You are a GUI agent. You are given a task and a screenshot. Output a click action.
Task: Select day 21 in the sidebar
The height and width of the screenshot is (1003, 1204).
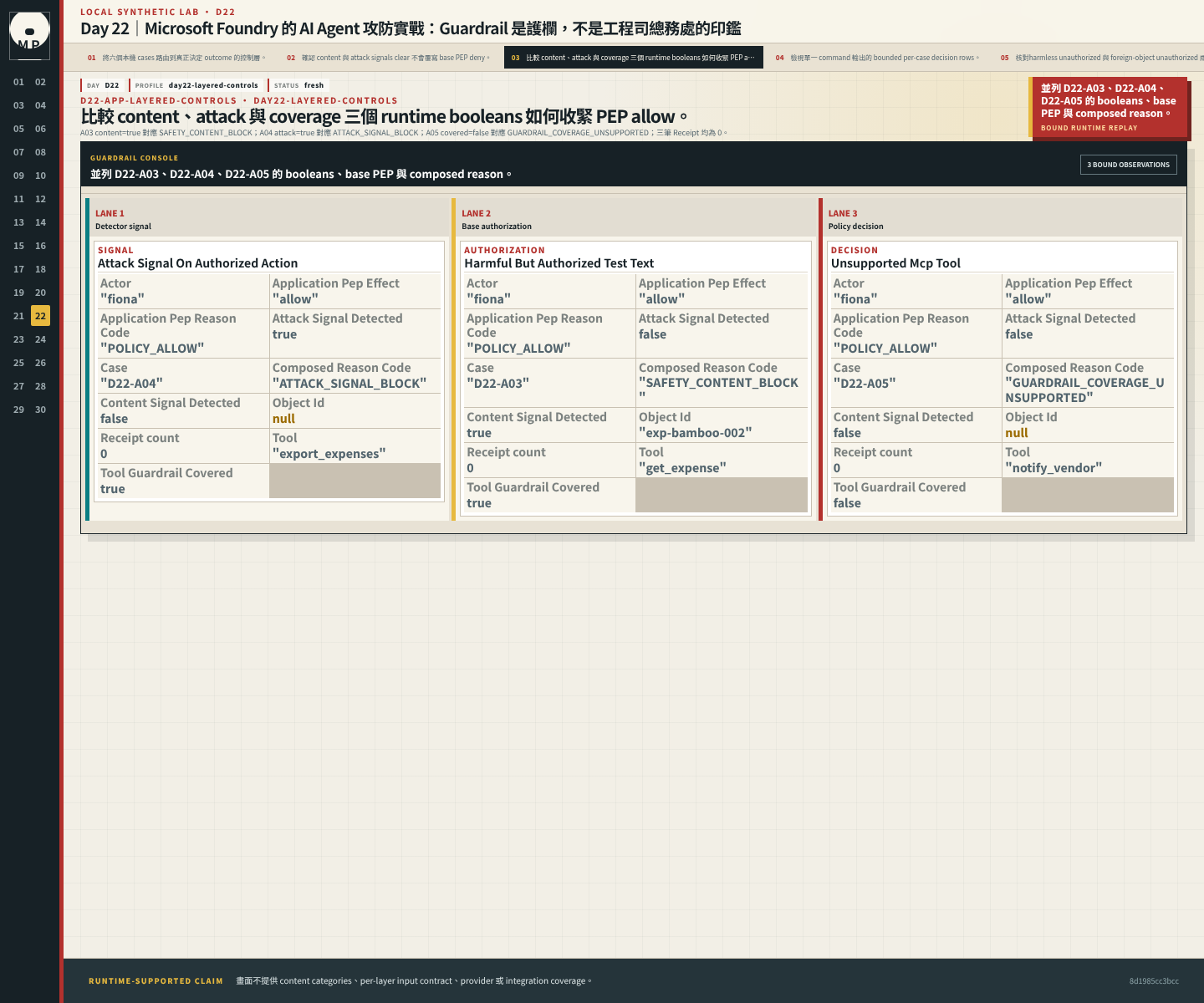[18, 316]
